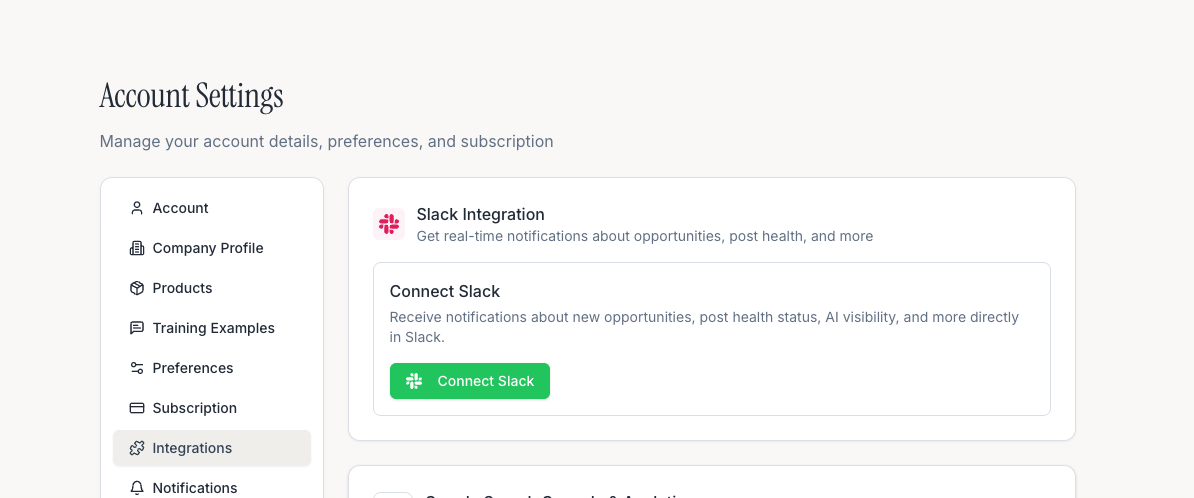Click the Account Settings page title
Screen dimensions: 1194x498
(191, 96)
